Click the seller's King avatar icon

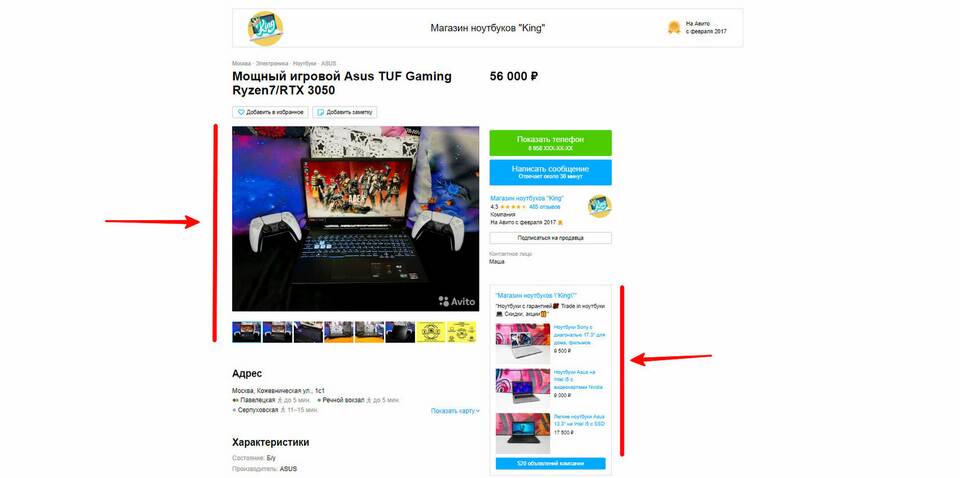coord(599,206)
